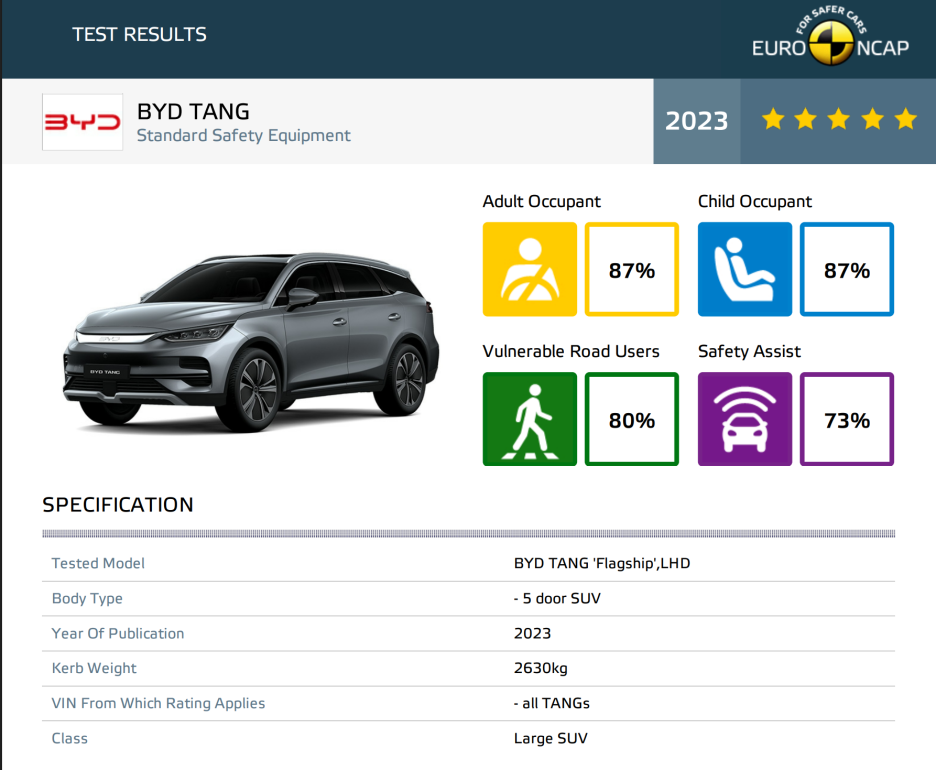Click the Euro NCAP logo
Image resolution: width=936 pixels, height=770 pixels.
point(830,36)
